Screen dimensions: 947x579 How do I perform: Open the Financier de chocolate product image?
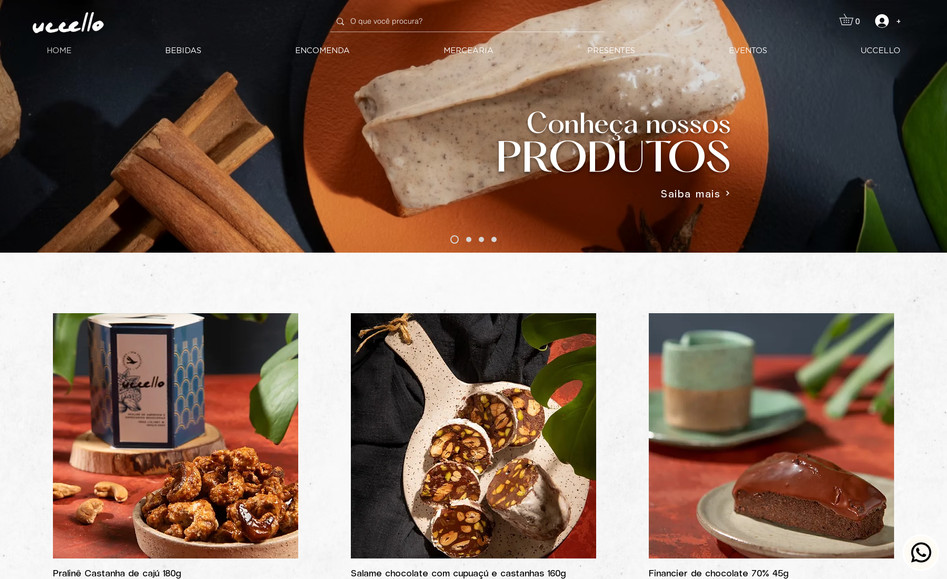coord(771,435)
